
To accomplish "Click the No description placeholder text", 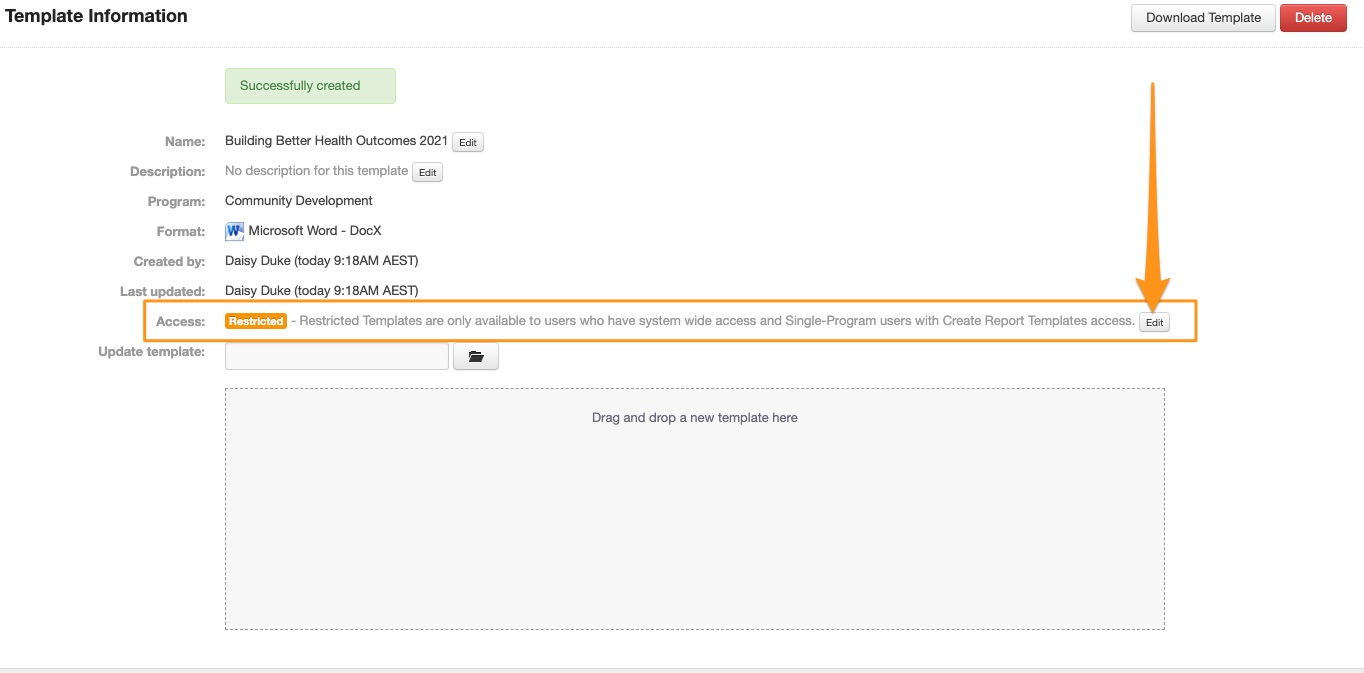I will click(316, 171).
